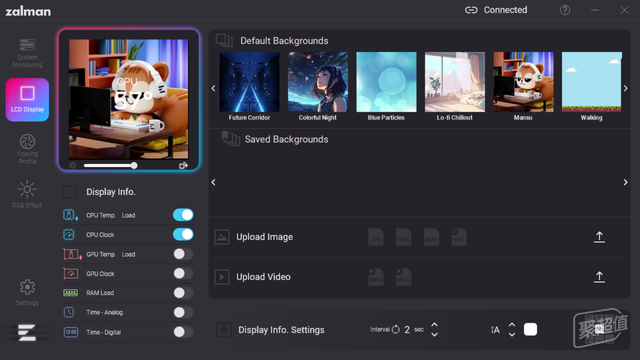640x360 pixels.
Task: Enable the GPU Clock toggle
Action: (183, 273)
